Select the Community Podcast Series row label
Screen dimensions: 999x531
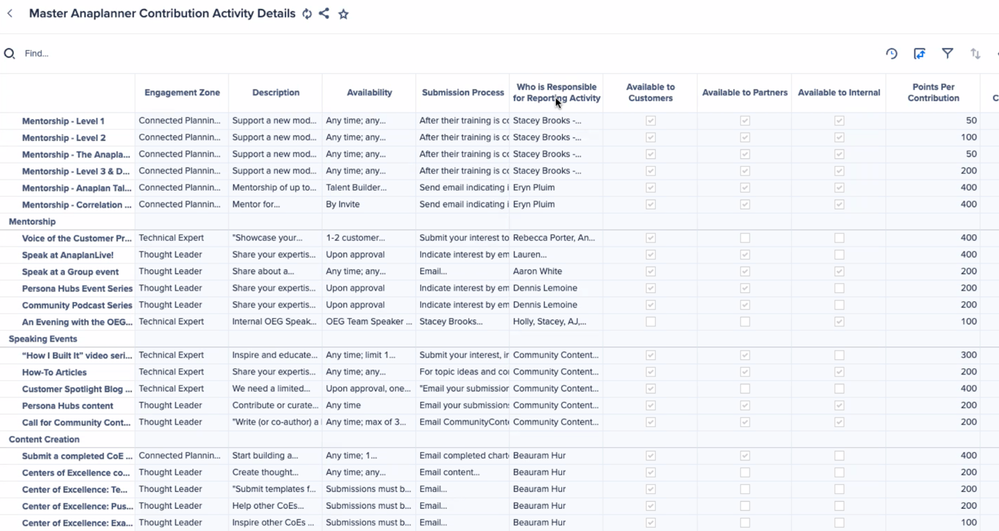tap(77, 305)
